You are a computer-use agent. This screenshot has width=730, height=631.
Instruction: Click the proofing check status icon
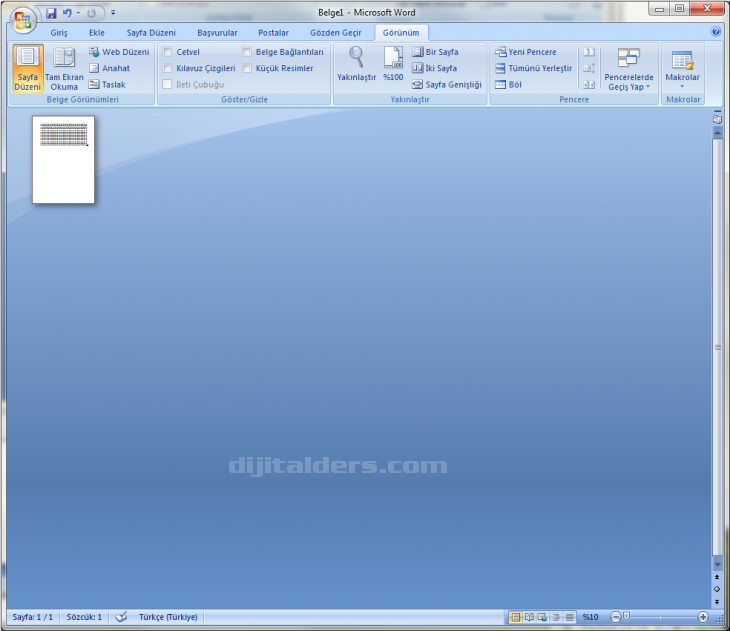click(x=121, y=617)
